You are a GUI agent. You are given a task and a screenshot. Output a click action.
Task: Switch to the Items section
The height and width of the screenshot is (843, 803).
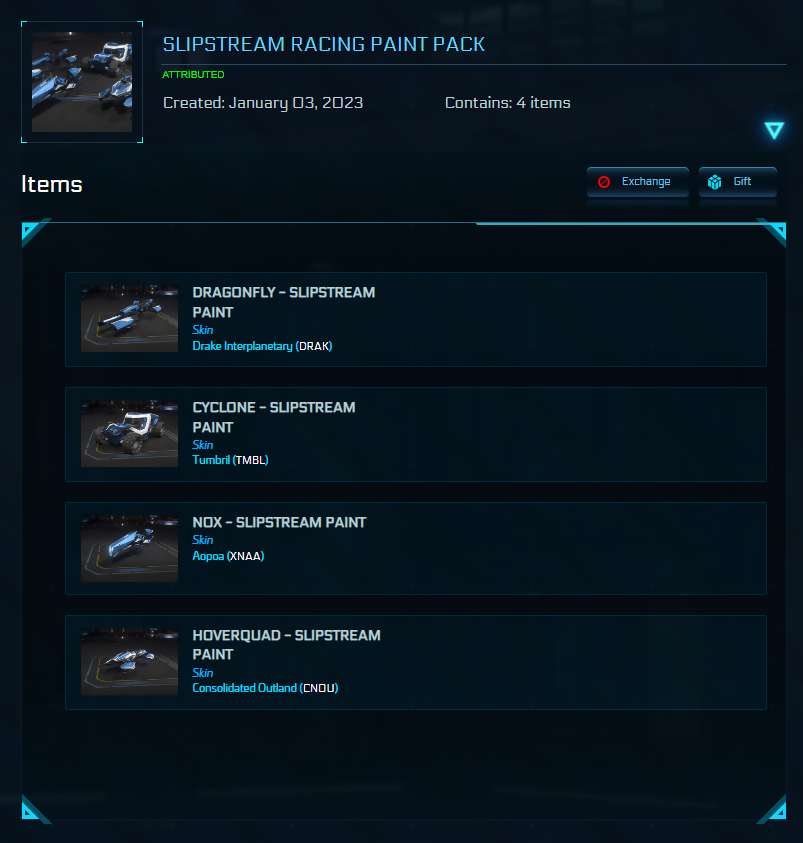[52, 184]
